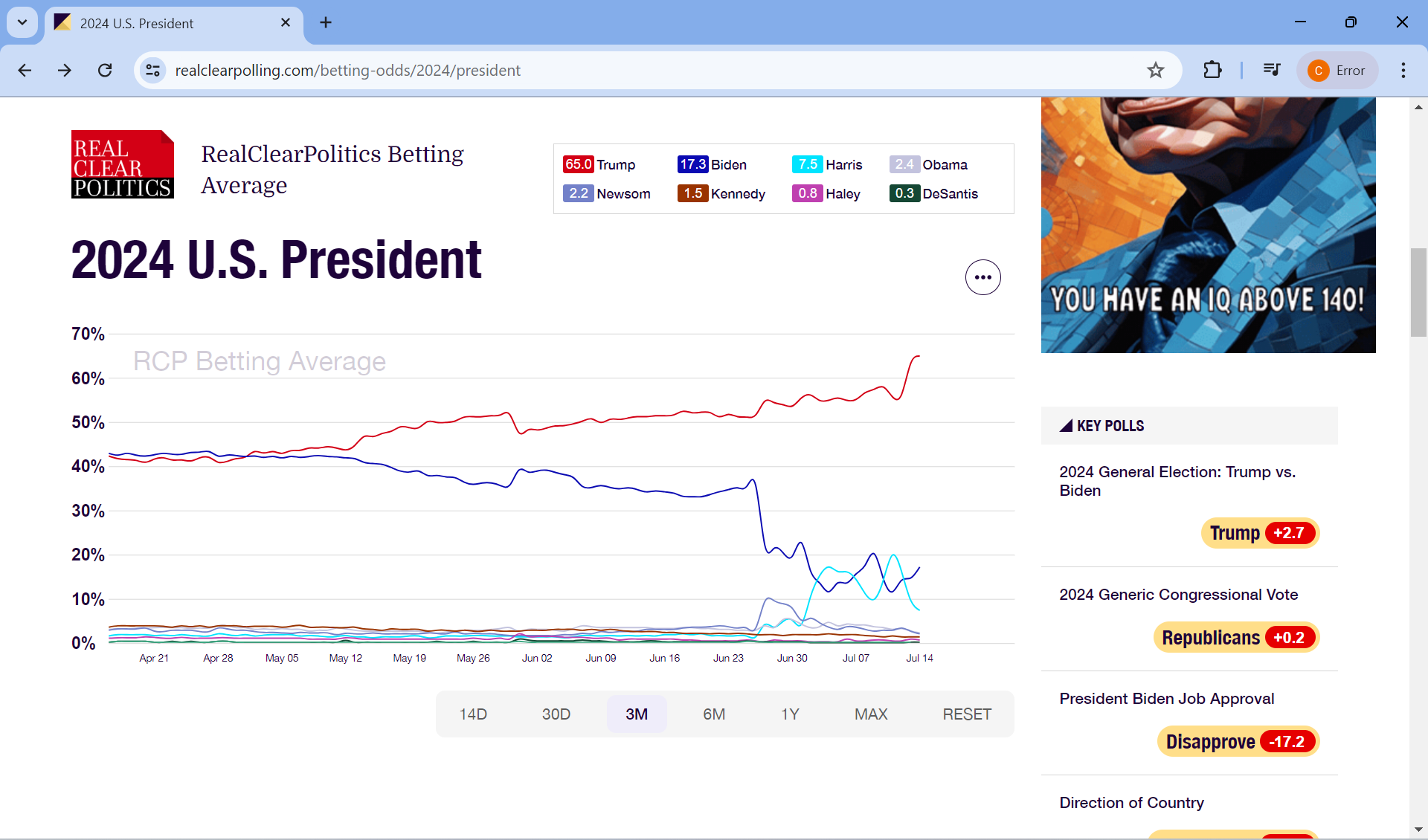The image size is (1428, 840).
Task: Toggle the Kennedy 1.5 legend item
Action: pyautogui.click(x=721, y=193)
